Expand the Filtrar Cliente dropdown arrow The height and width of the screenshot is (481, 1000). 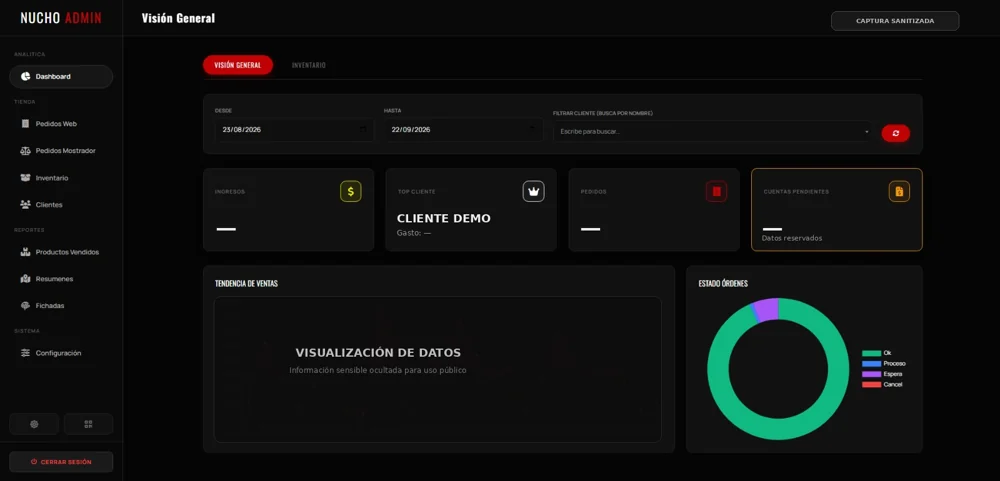(867, 132)
